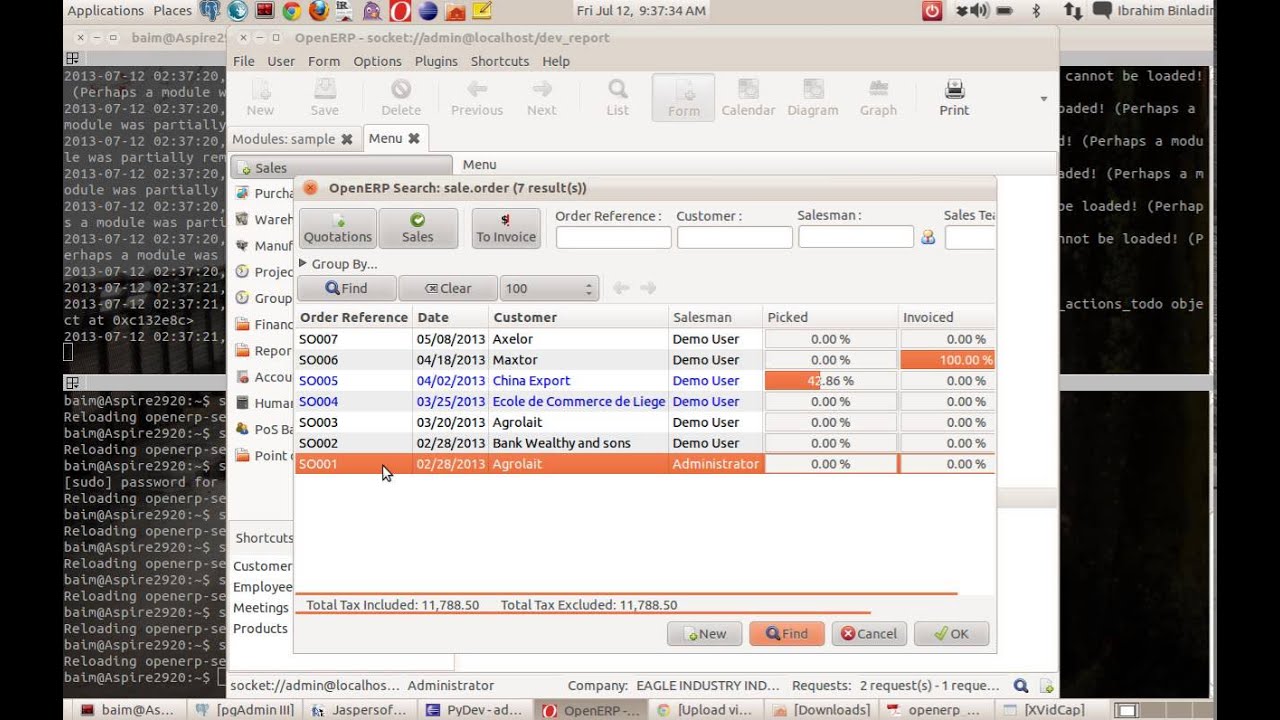Image resolution: width=1280 pixels, height=720 pixels.
Task: Click the orange Find button at bottom
Action: [787, 634]
